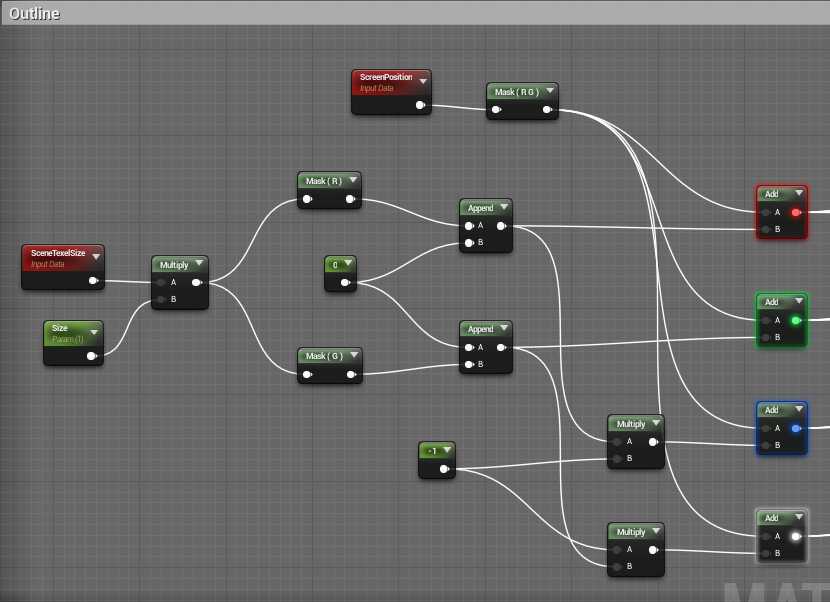Click input B of Multiply feeding grey Add

point(617,567)
